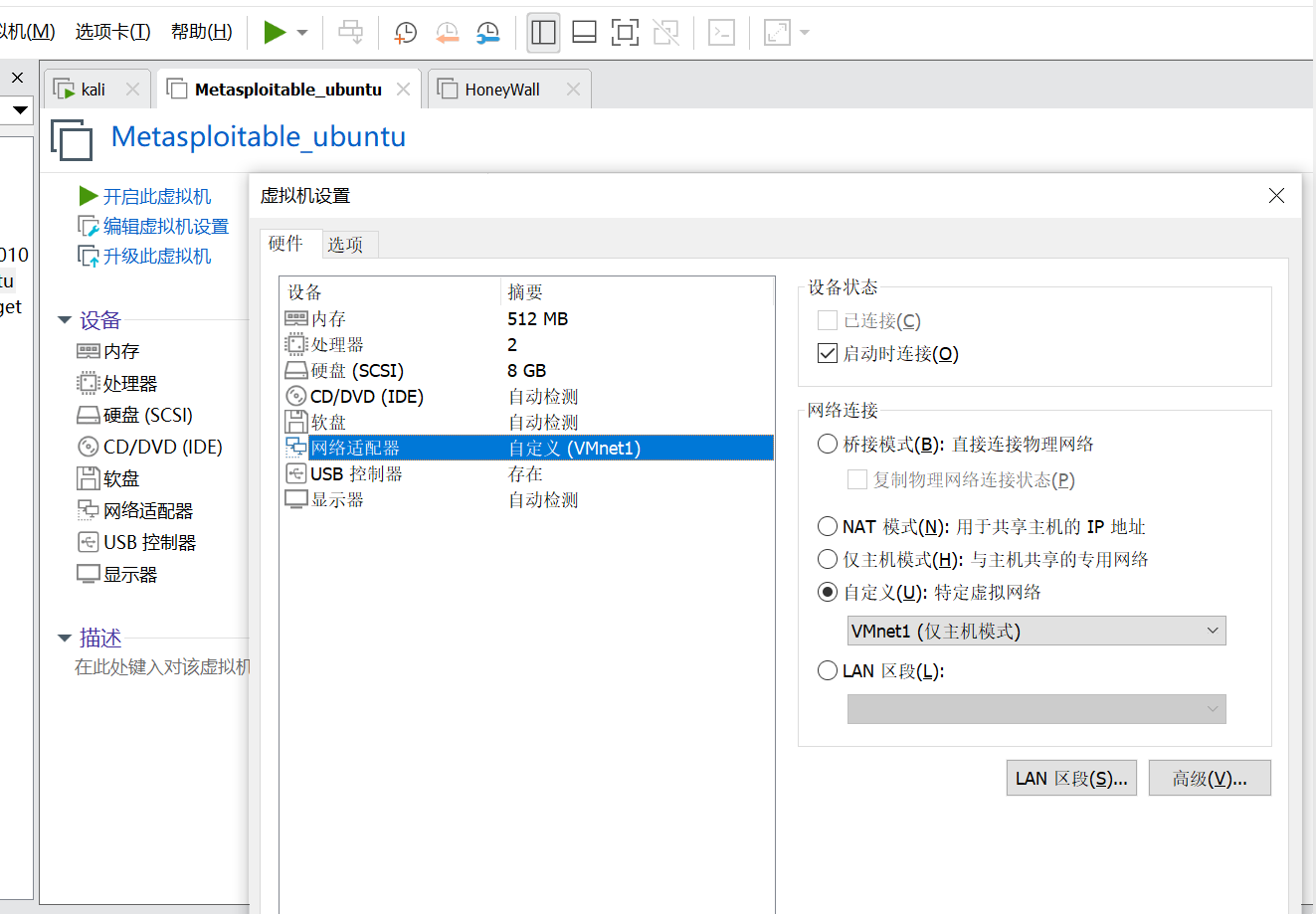The height and width of the screenshot is (914, 1316).
Task: Click the 内存 memory icon in settings device list
Action: (296, 319)
